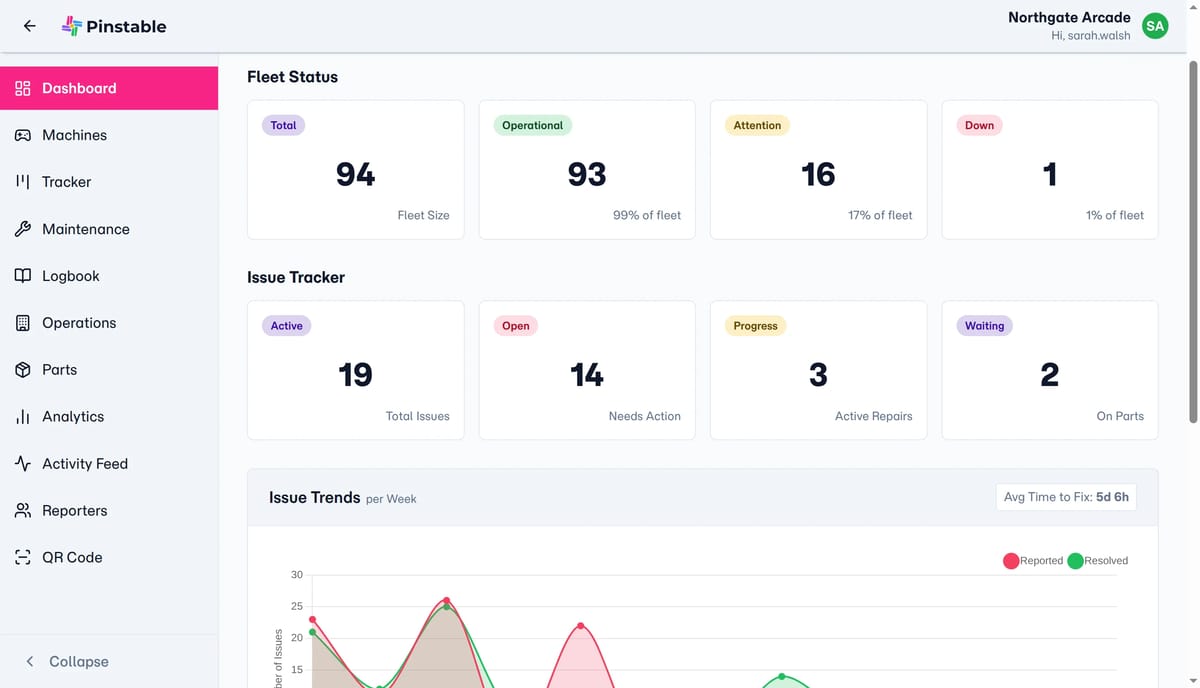
Task: Click the red chart peak near 22
Action: (580, 626)
